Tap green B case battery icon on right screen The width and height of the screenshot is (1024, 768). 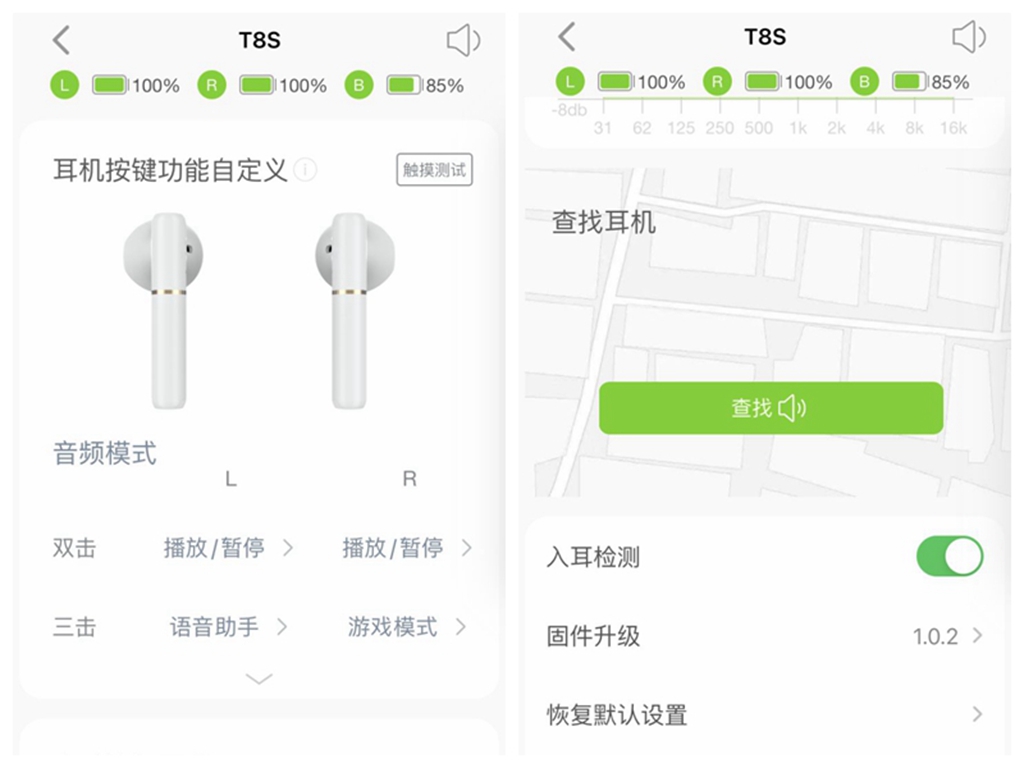(x=864, y=82)
